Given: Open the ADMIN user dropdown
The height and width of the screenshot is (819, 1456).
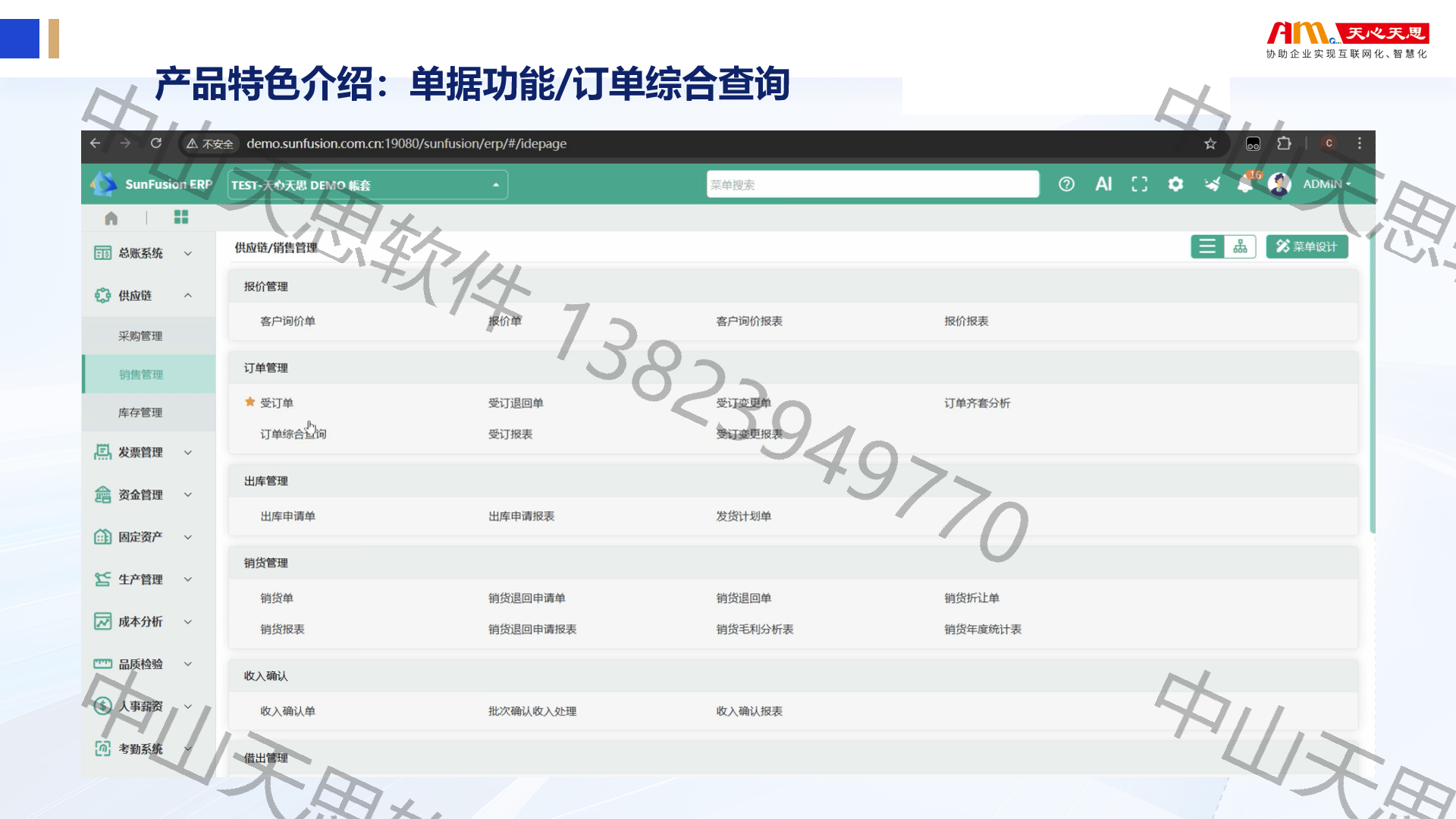Looking at the screenshot, I should tap(1327, 184).
